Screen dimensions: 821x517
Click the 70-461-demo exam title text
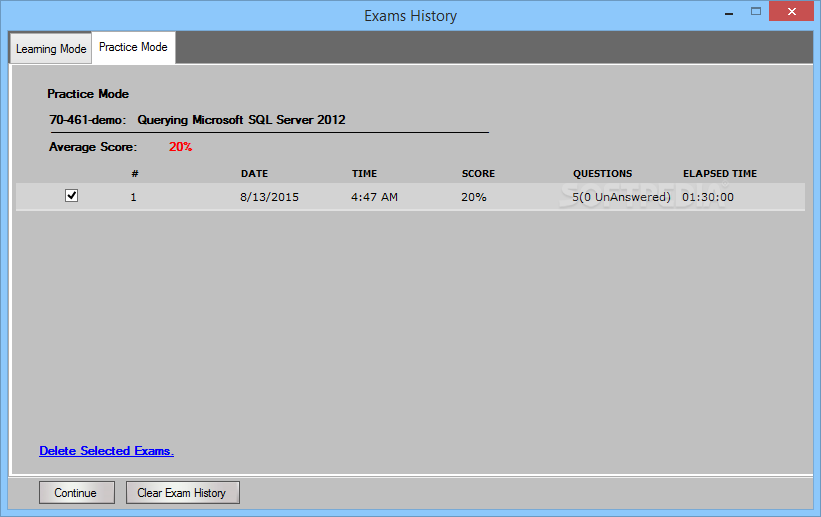pos(197,120)
